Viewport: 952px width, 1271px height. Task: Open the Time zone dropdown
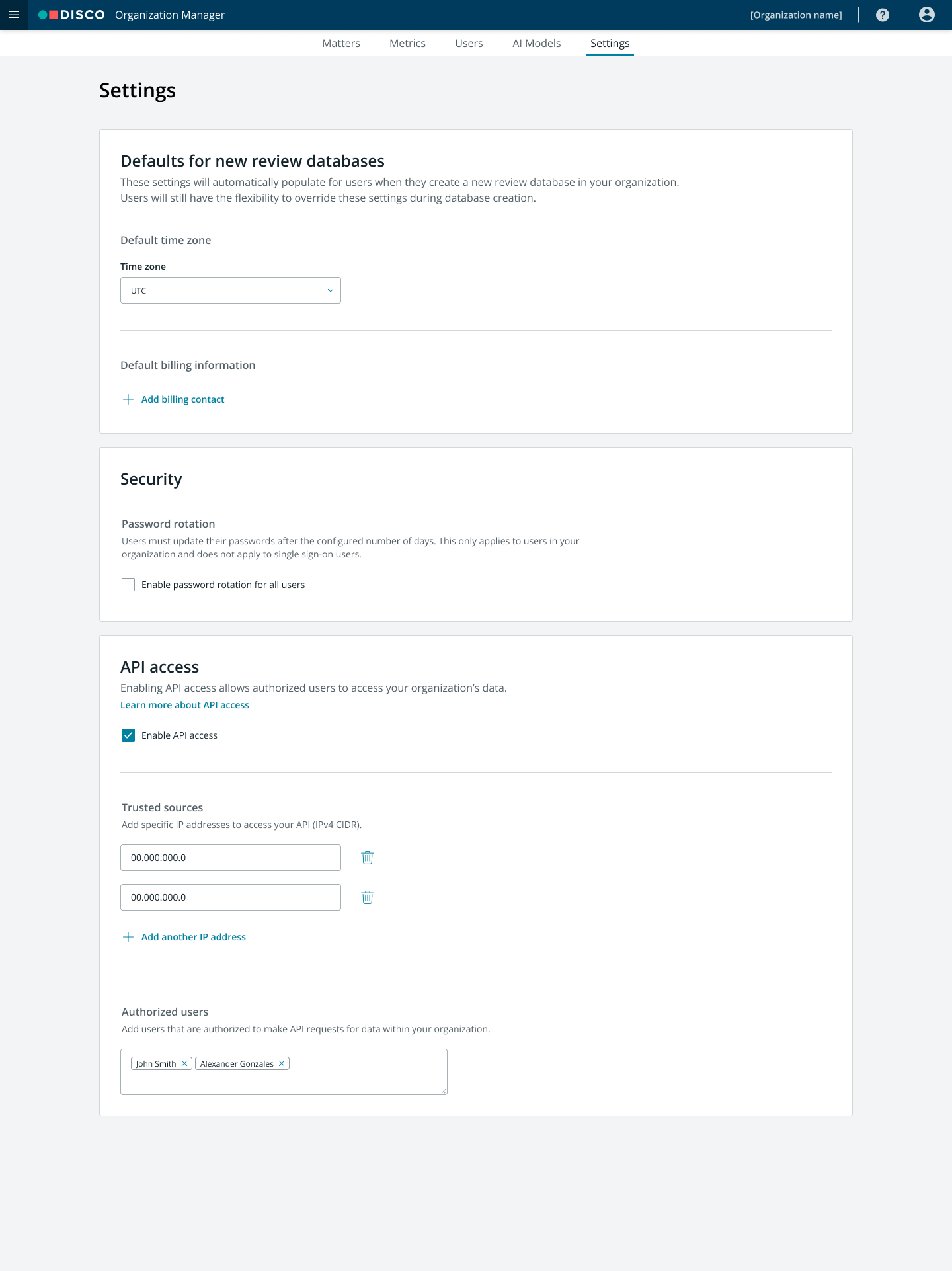pos(231,290)
